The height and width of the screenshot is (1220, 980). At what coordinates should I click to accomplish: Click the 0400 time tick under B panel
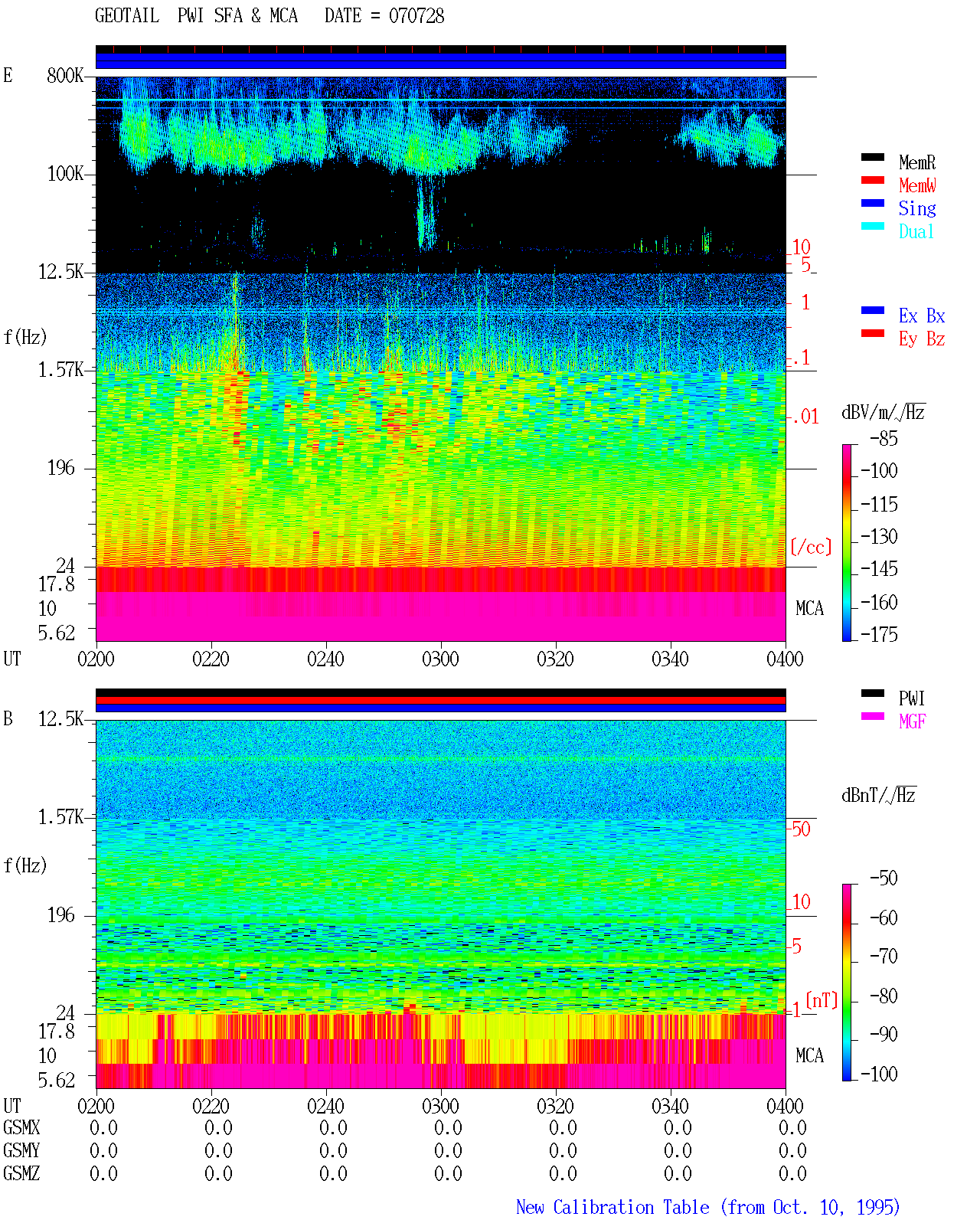coord(785,1106)
